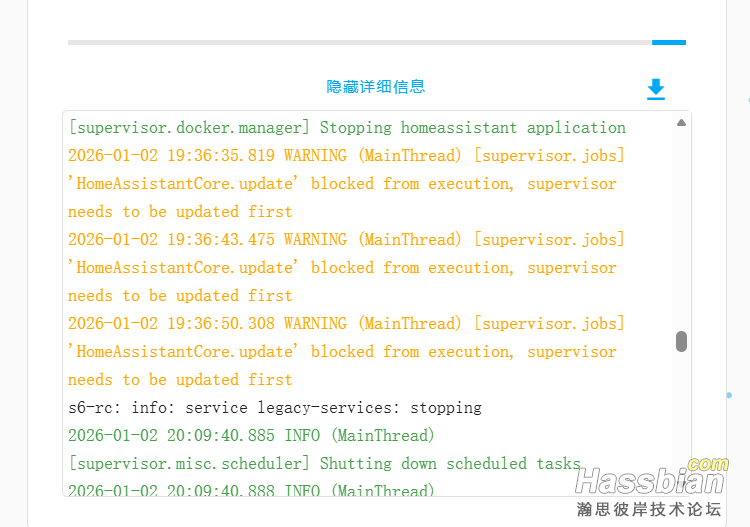The image size is (750, 527).
Task: Click the log scrollbar thumb
Action: (681, 341)
